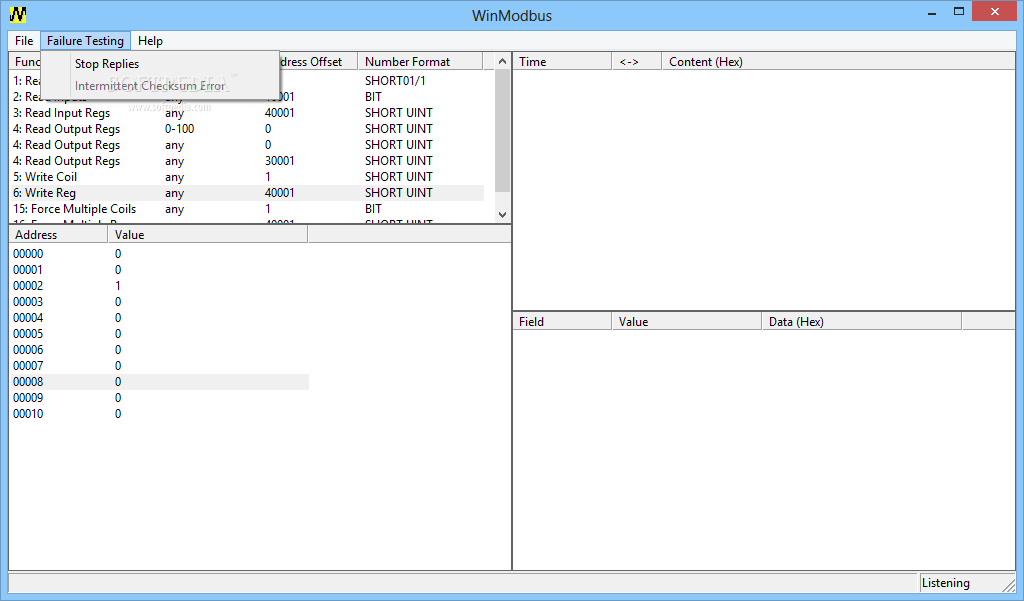Click the <-> direction column header
Viewport: 1024px width, 601px height.
point(637,61)
